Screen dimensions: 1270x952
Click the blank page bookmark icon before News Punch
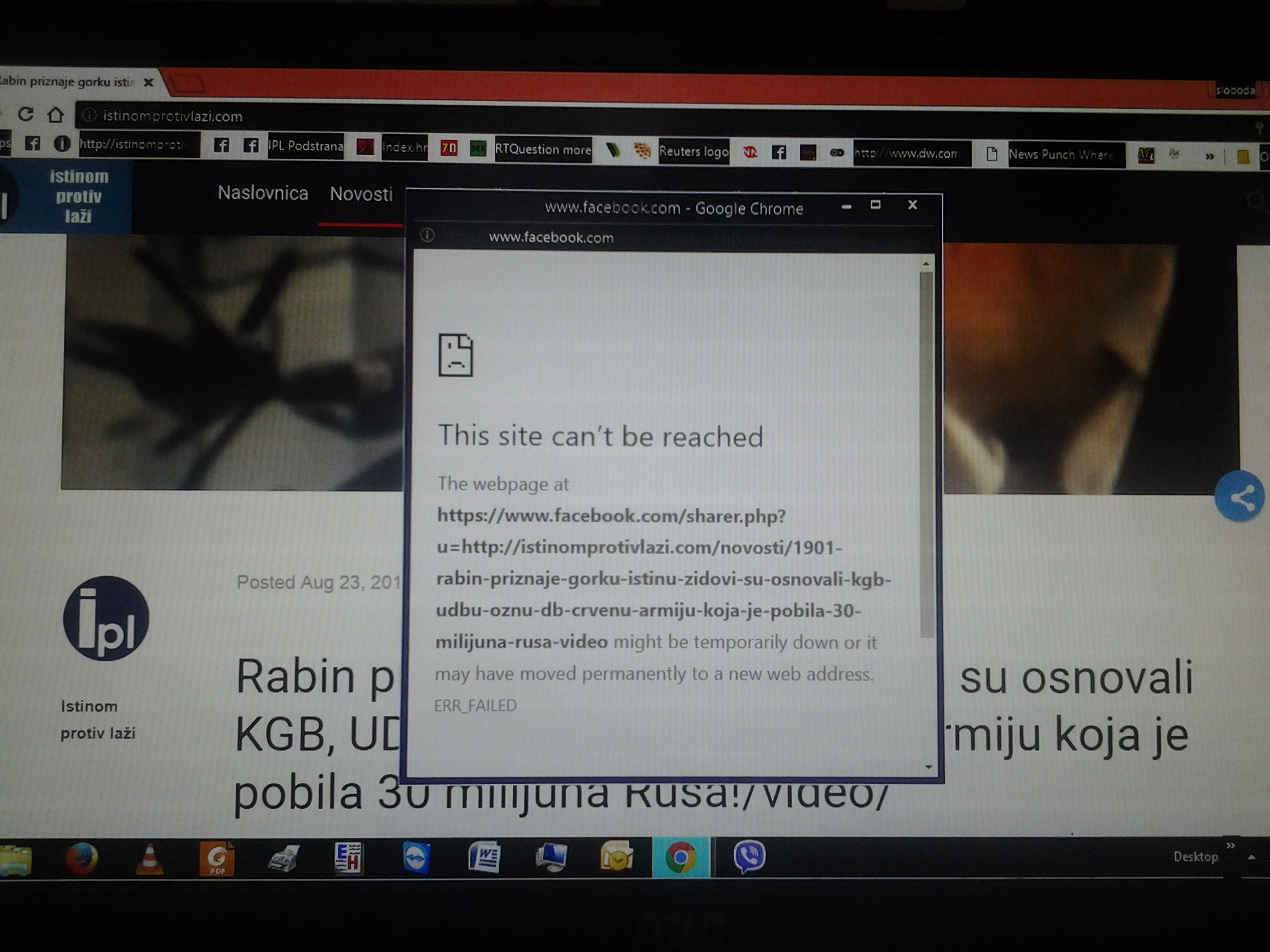coord(992,154)
